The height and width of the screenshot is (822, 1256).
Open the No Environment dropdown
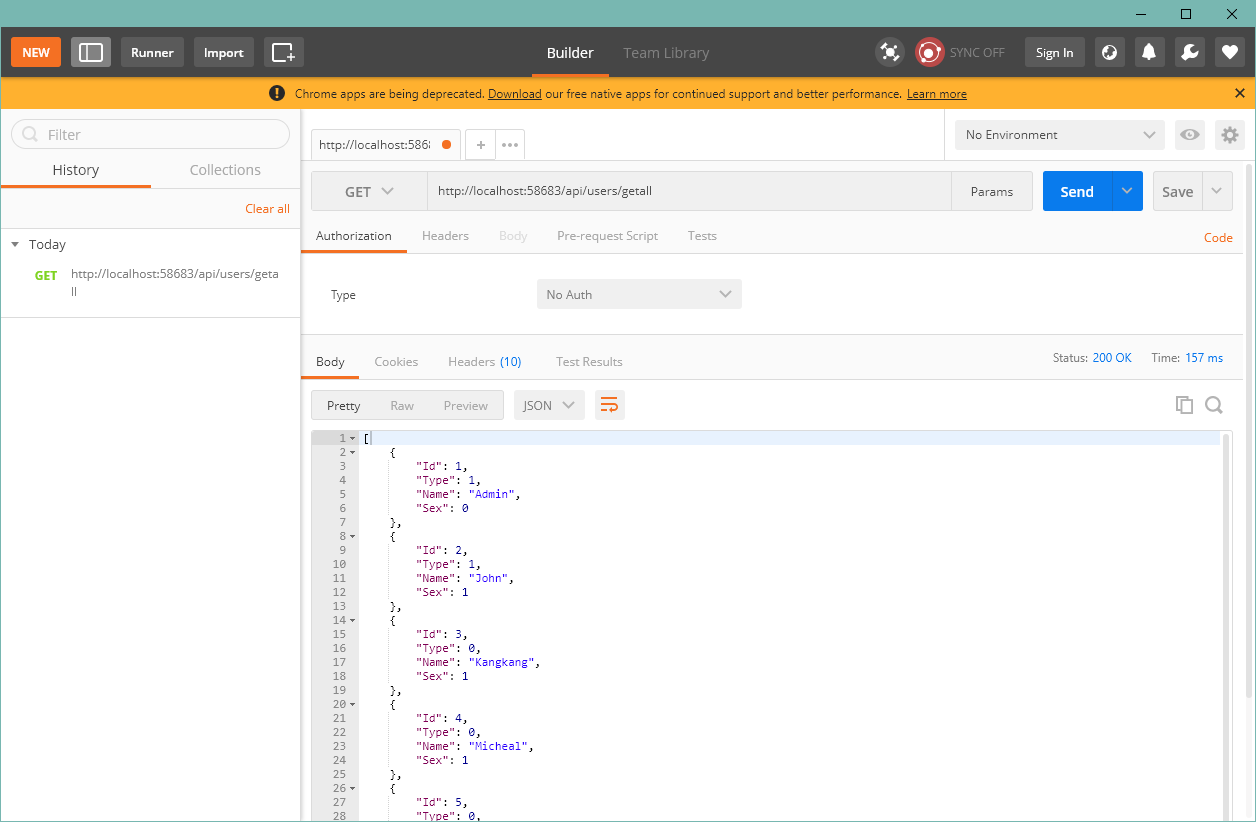[1060, 135]
